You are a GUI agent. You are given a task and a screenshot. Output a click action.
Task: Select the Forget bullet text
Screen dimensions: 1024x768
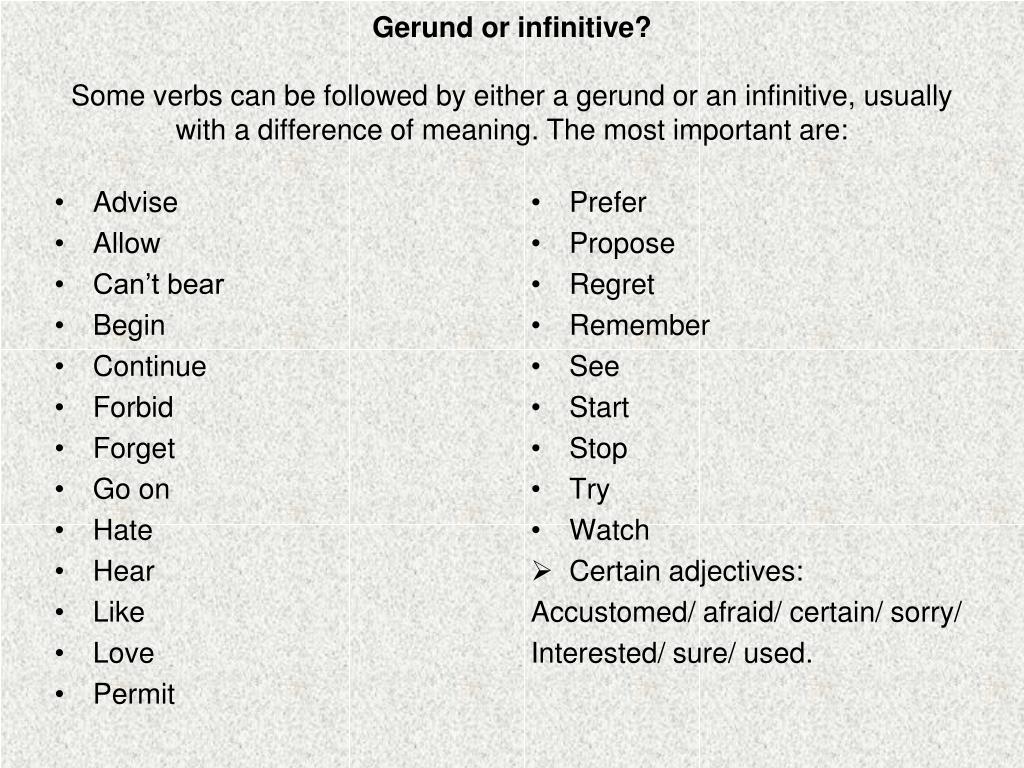tap(134, 449)
